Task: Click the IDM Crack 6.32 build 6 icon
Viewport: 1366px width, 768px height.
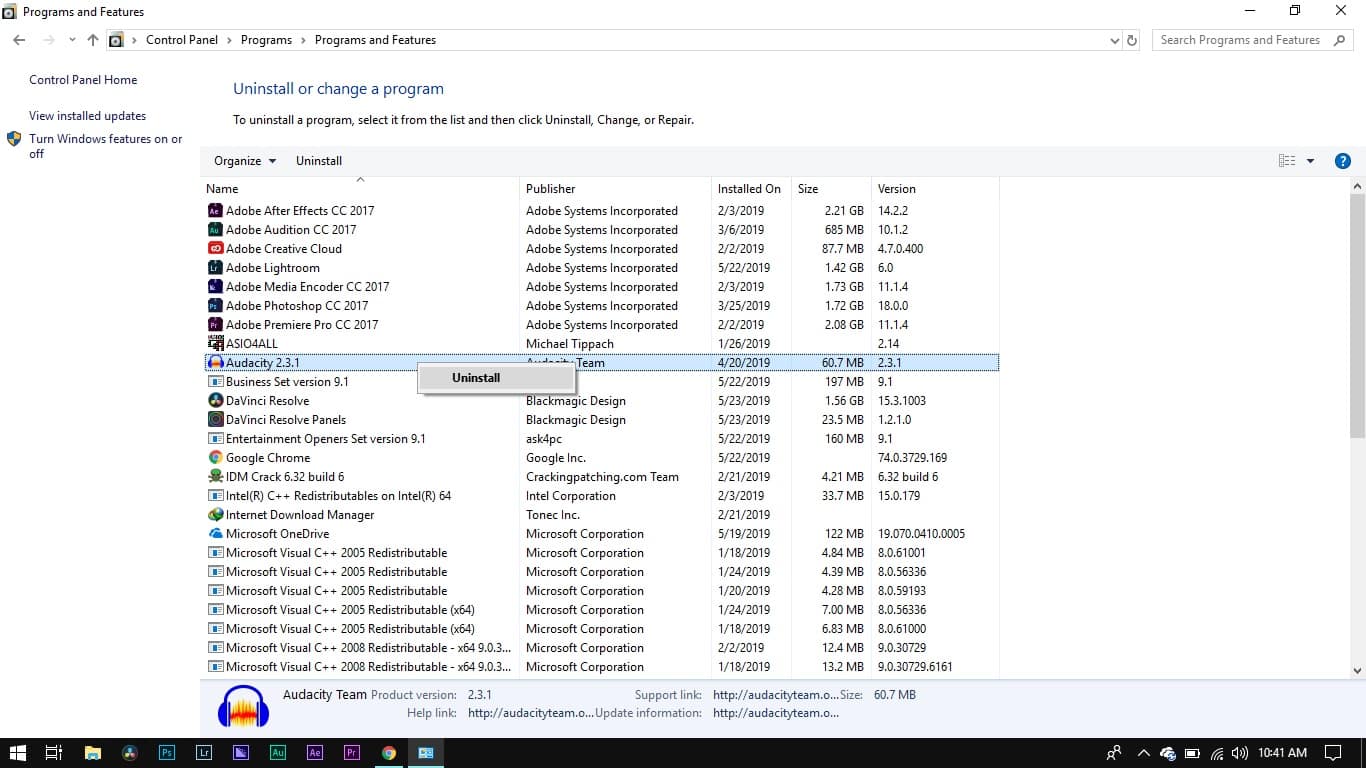Action: (215, 477)
